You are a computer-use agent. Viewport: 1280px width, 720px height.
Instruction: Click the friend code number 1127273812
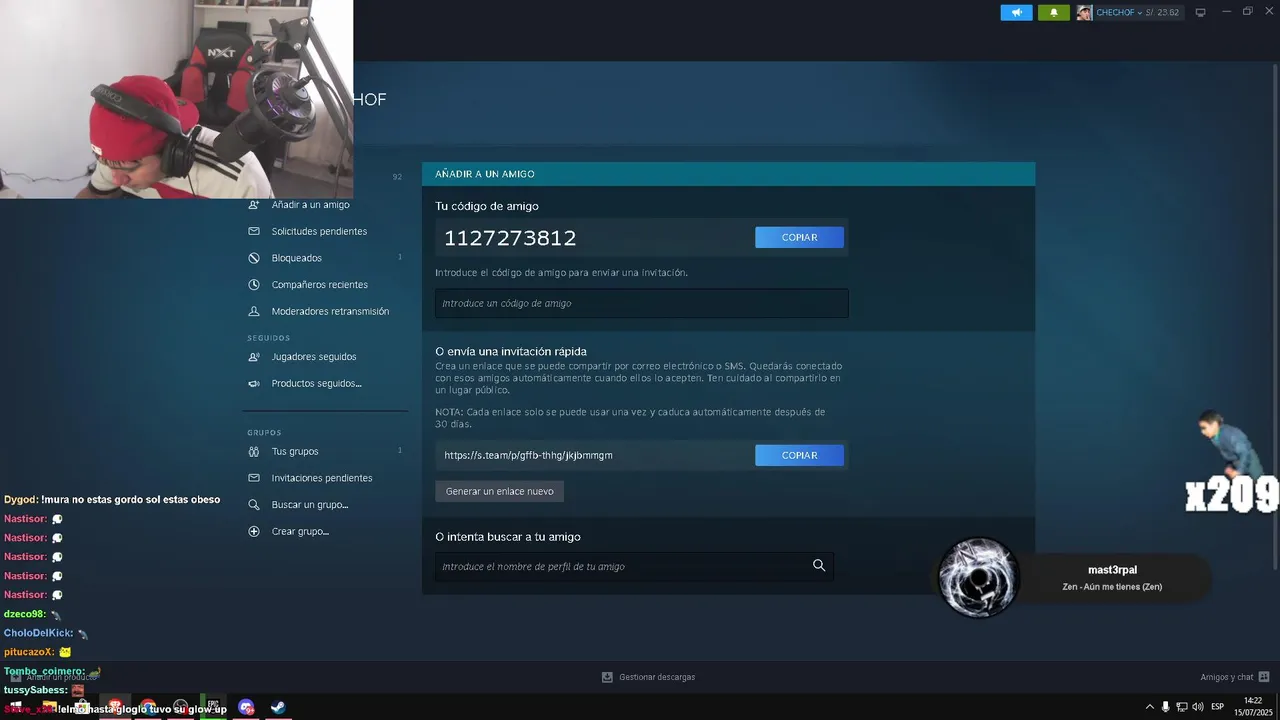[510, 238]
